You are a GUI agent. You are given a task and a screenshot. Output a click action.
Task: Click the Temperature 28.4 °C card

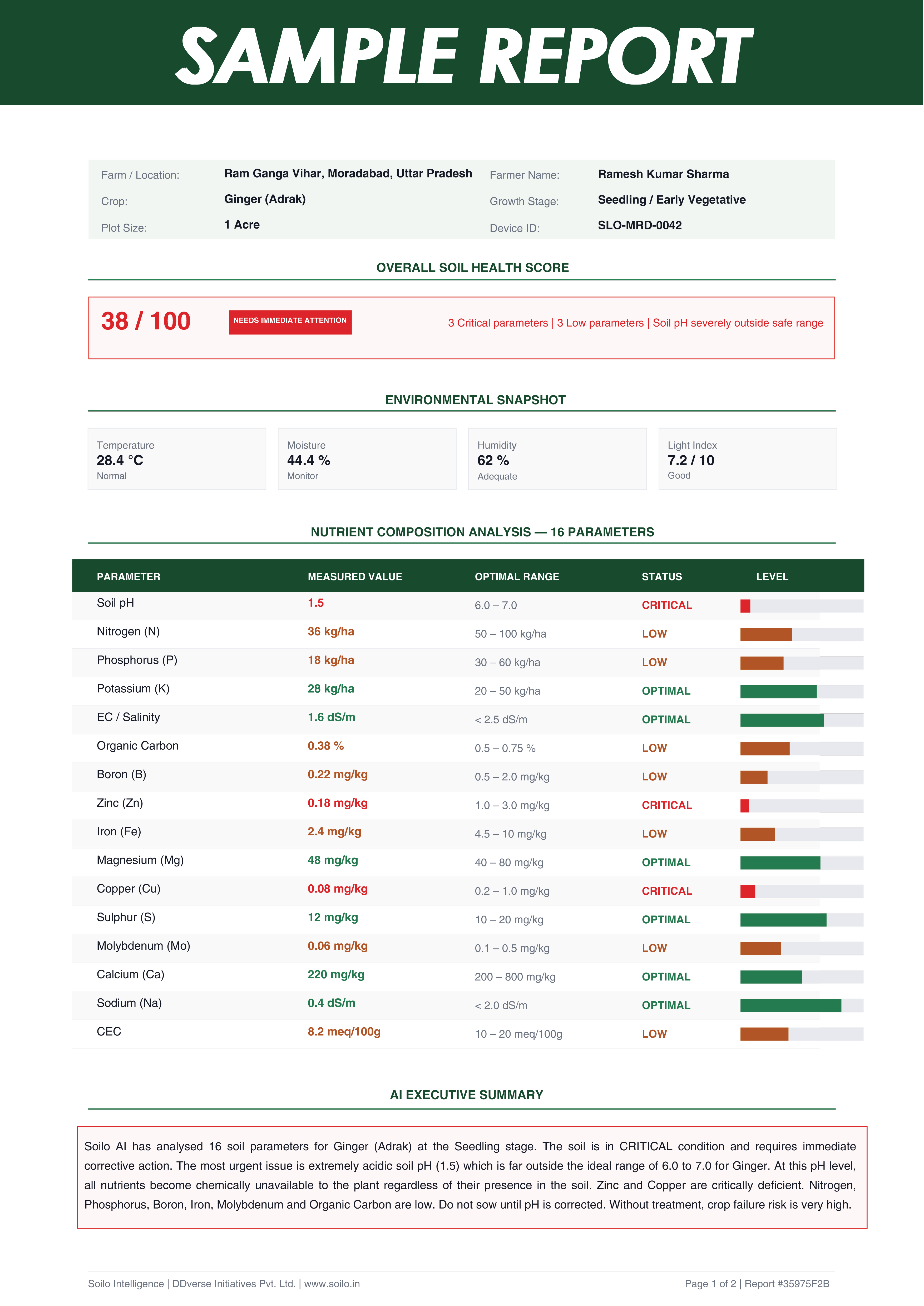pyautogui.click(x=177, y=459)
